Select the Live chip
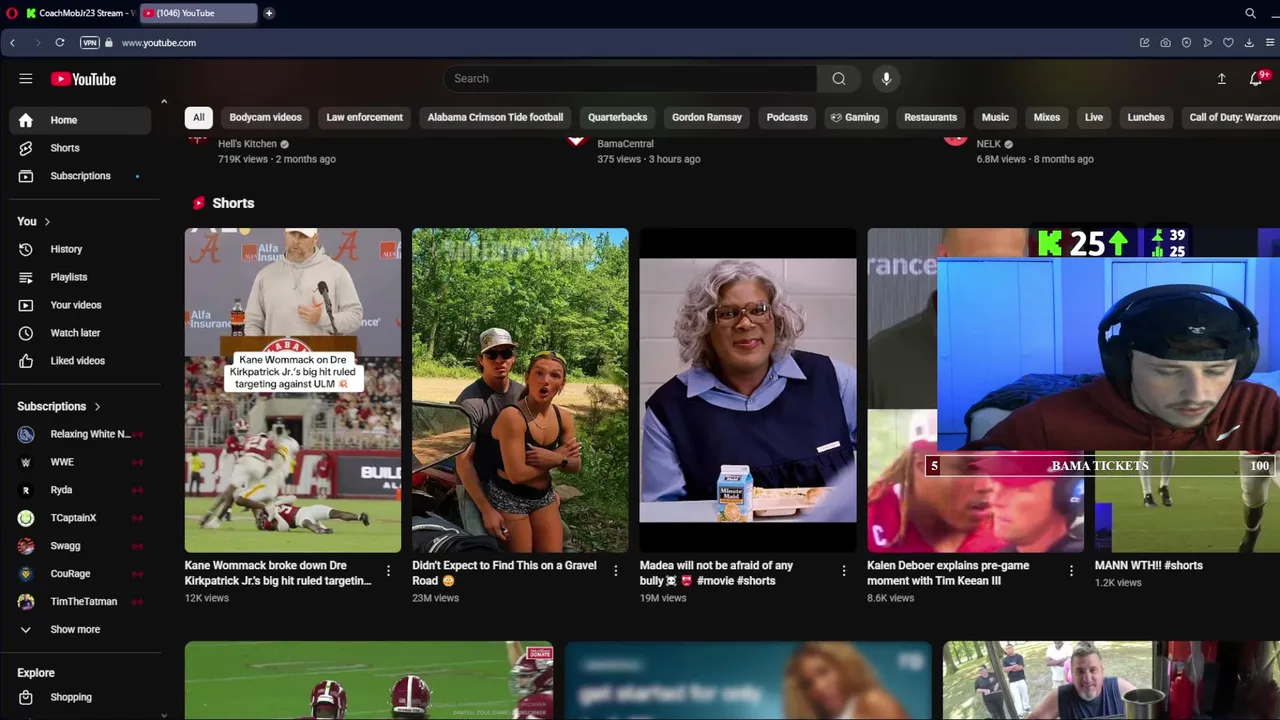1280x720 pixels. [1094, 117]
